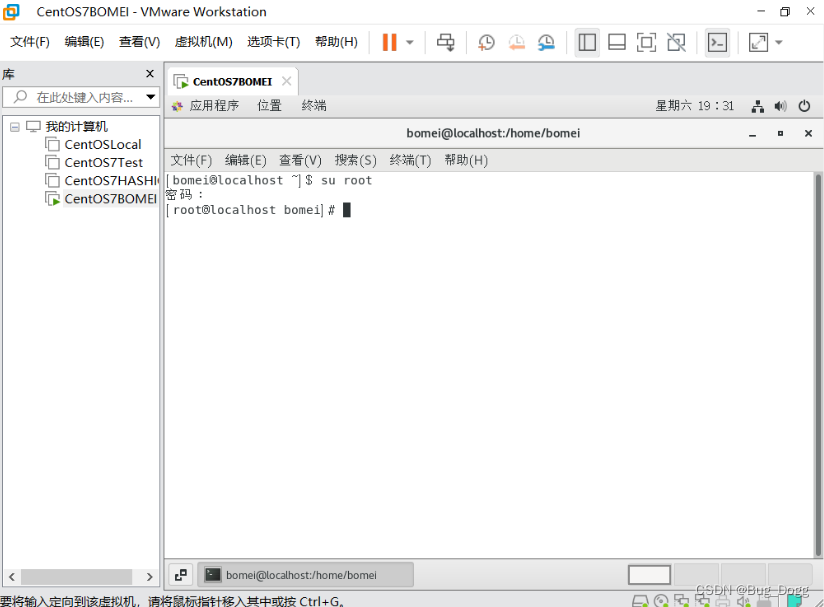824x607 pixels.
Task: Select CentOS7BOMEI in the library
Action: coord(101,199)
